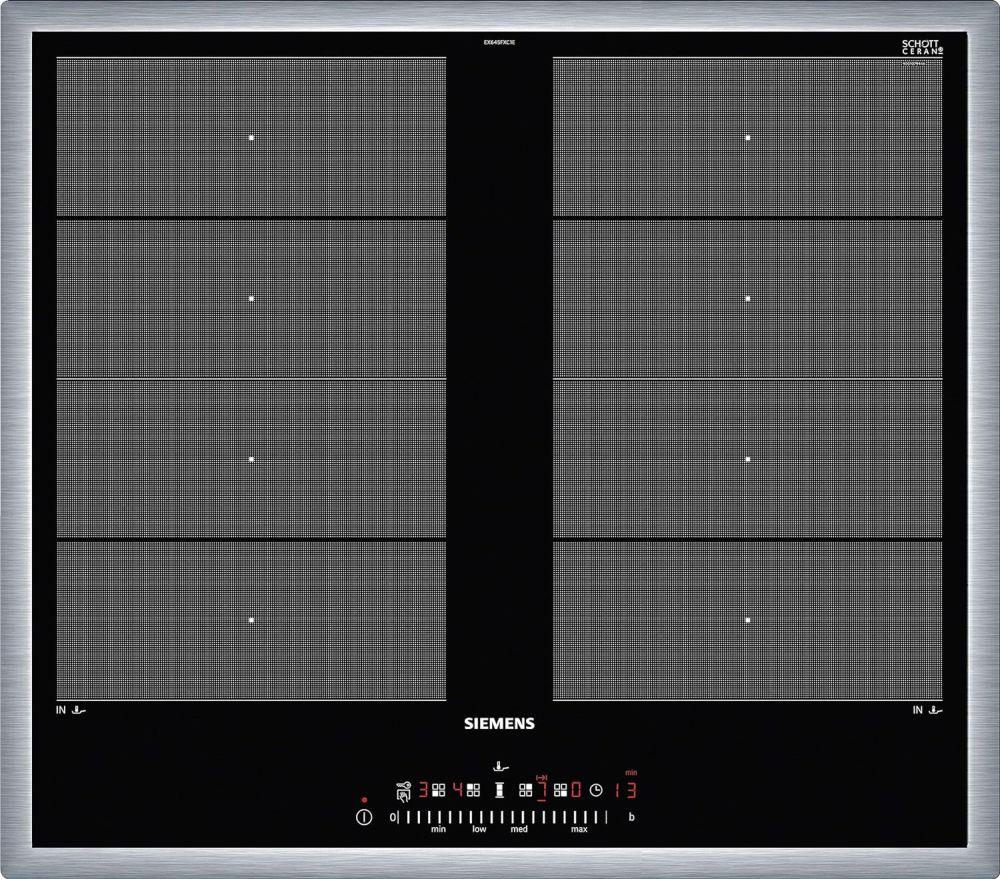
Task: Tap the flex zone link icon
Action: (x=499, y=790)
